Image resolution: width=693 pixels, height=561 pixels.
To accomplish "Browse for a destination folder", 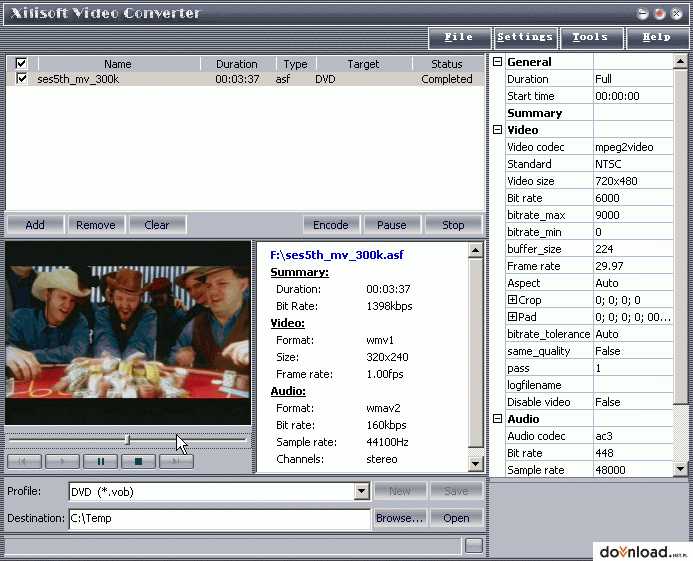I will pos(400,518).
